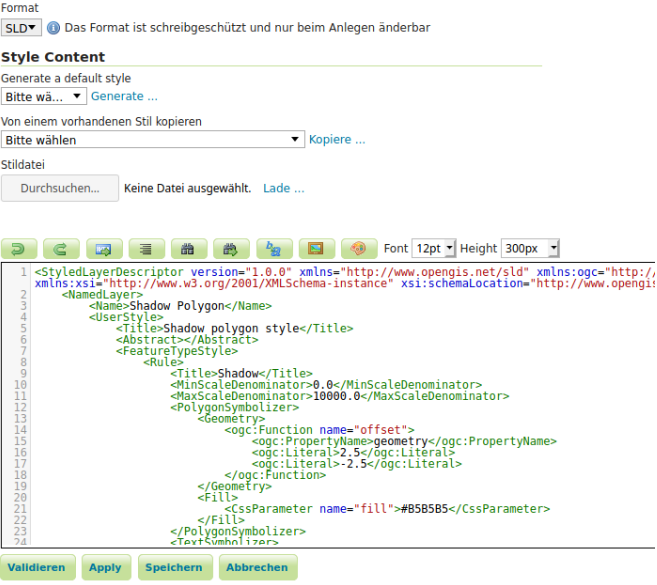Click the blue info icon beside Format
Viewport: 657px width, 585px height.
[x=54, y=28]
